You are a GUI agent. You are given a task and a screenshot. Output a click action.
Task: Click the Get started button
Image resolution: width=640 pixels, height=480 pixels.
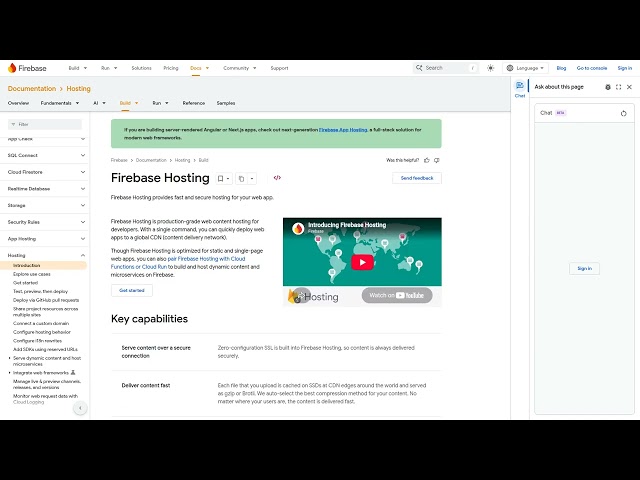(x=131, y=290)
